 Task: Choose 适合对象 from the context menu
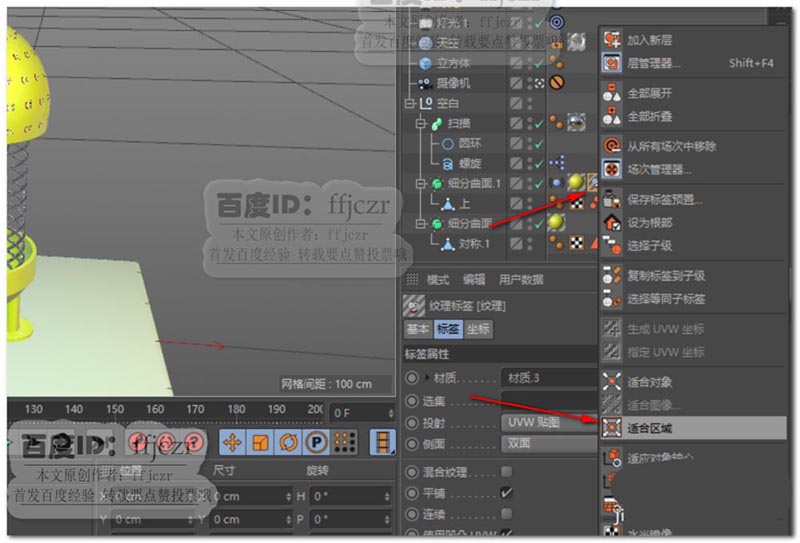693,382
